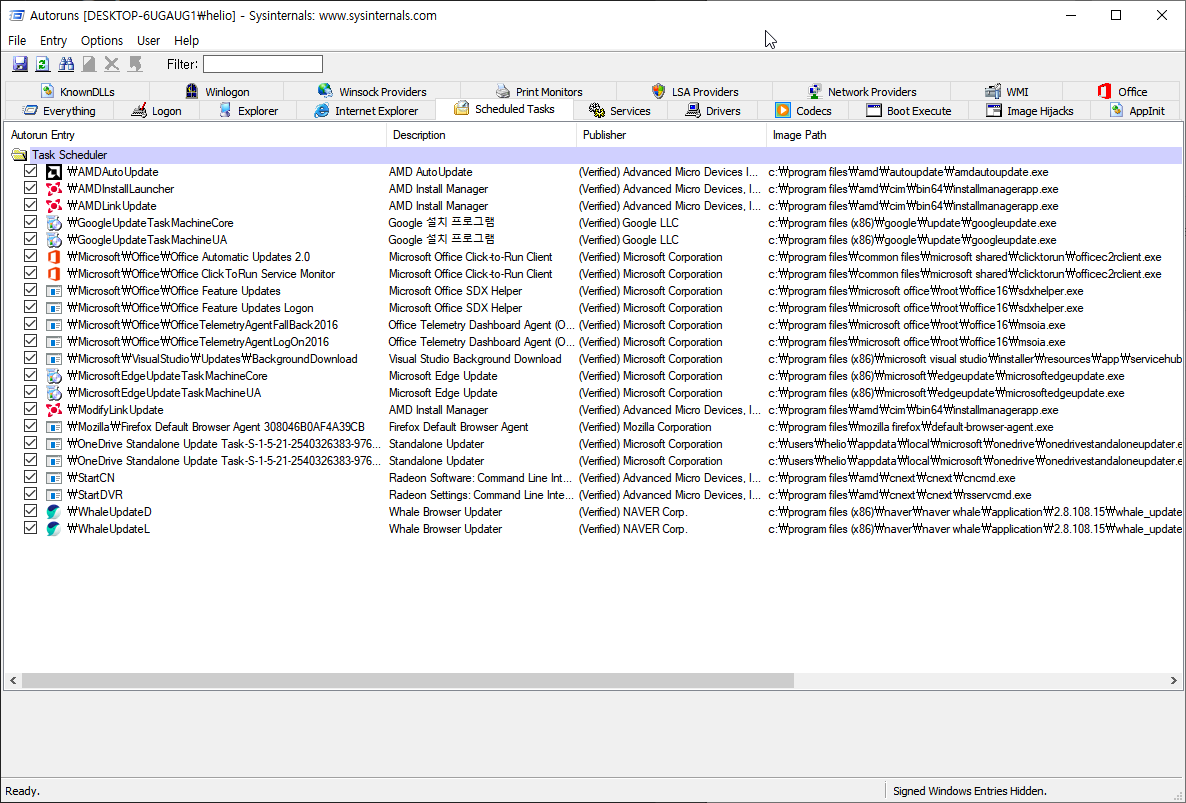Open the Winlogon tab
Viewport: 1186px width, 803px height.
pyautogui.click(x=217, y=91)
